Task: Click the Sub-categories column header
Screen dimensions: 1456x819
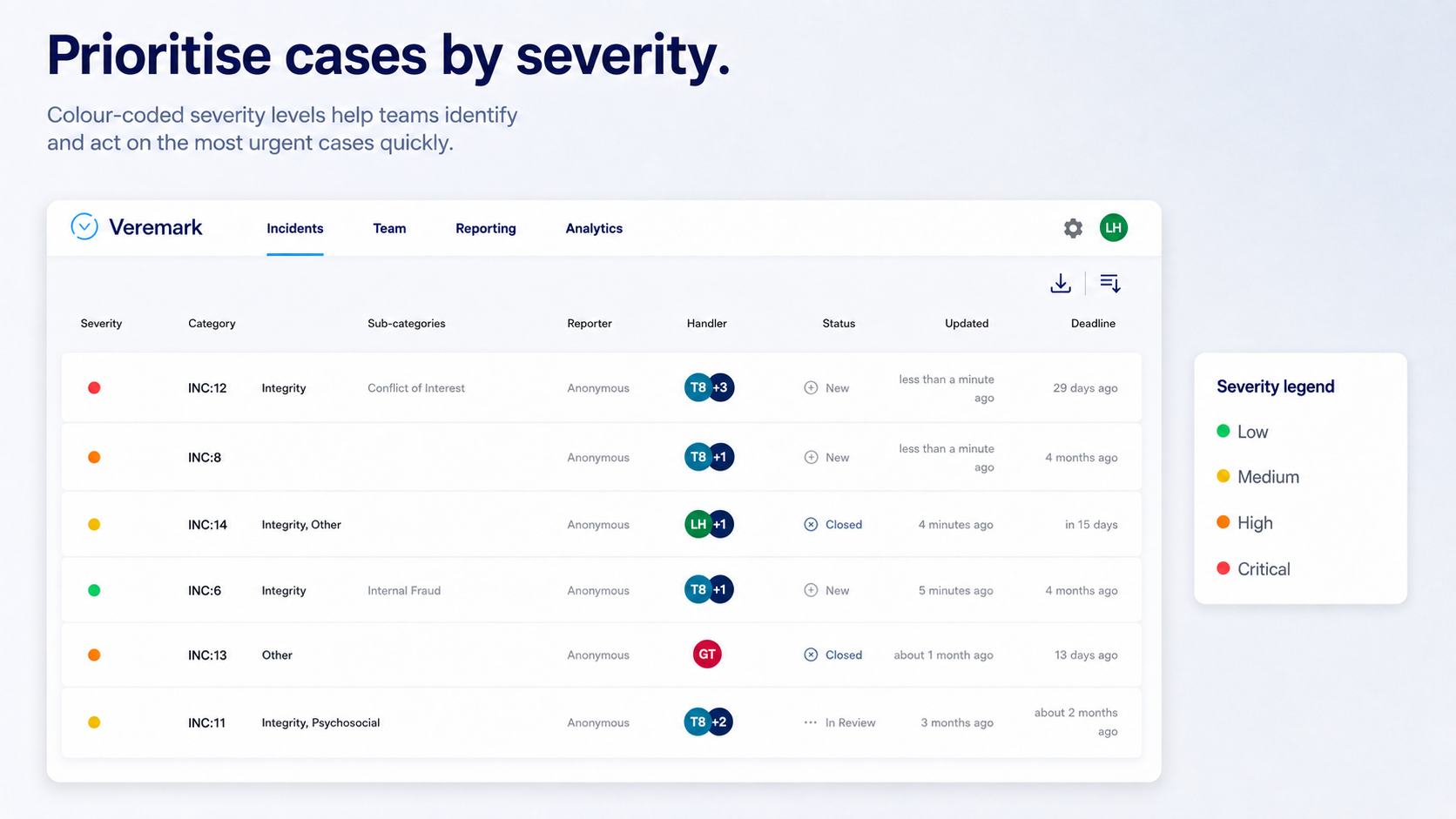Action: [407, 323]
